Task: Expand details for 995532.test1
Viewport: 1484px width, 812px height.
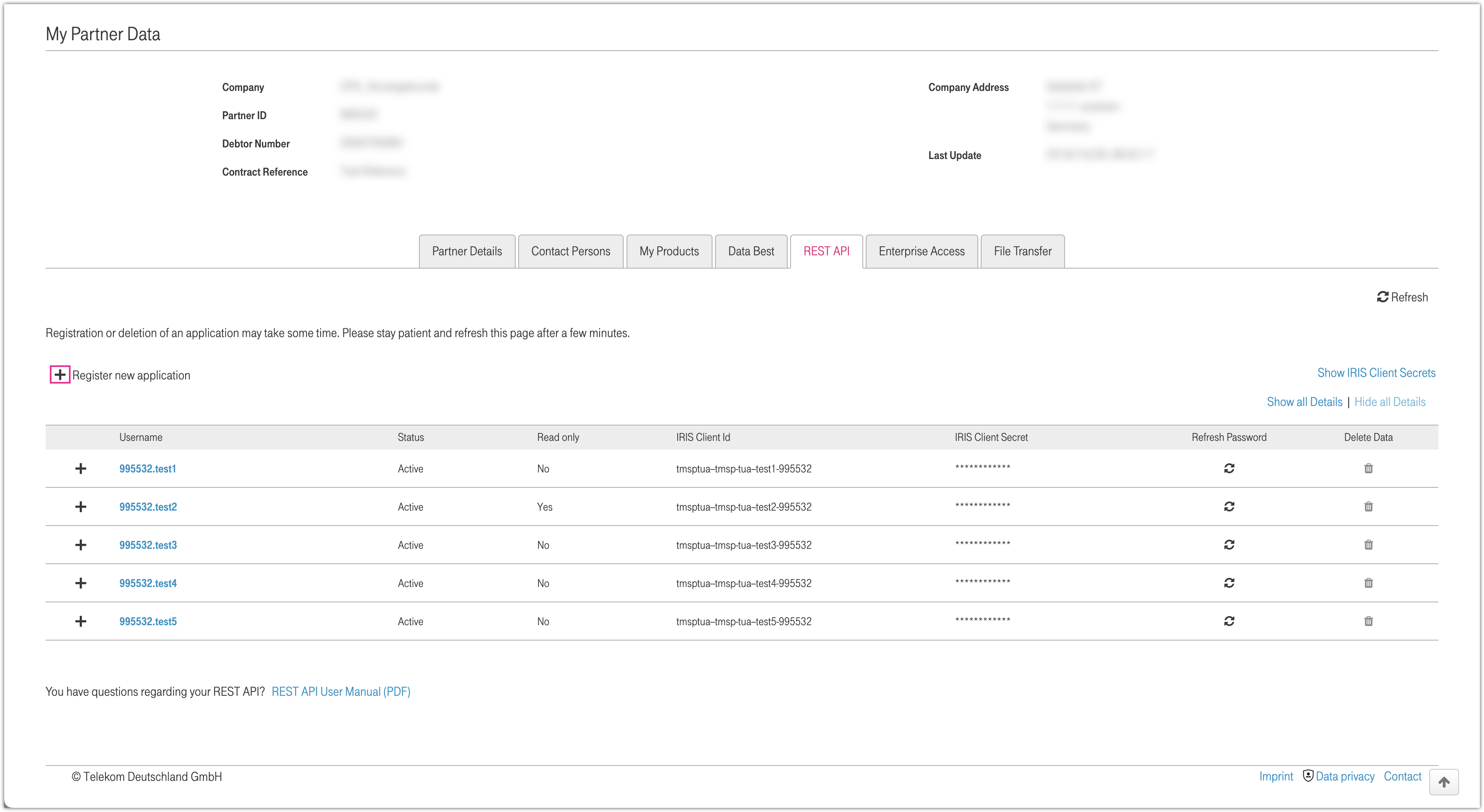Action: (81, 468)
